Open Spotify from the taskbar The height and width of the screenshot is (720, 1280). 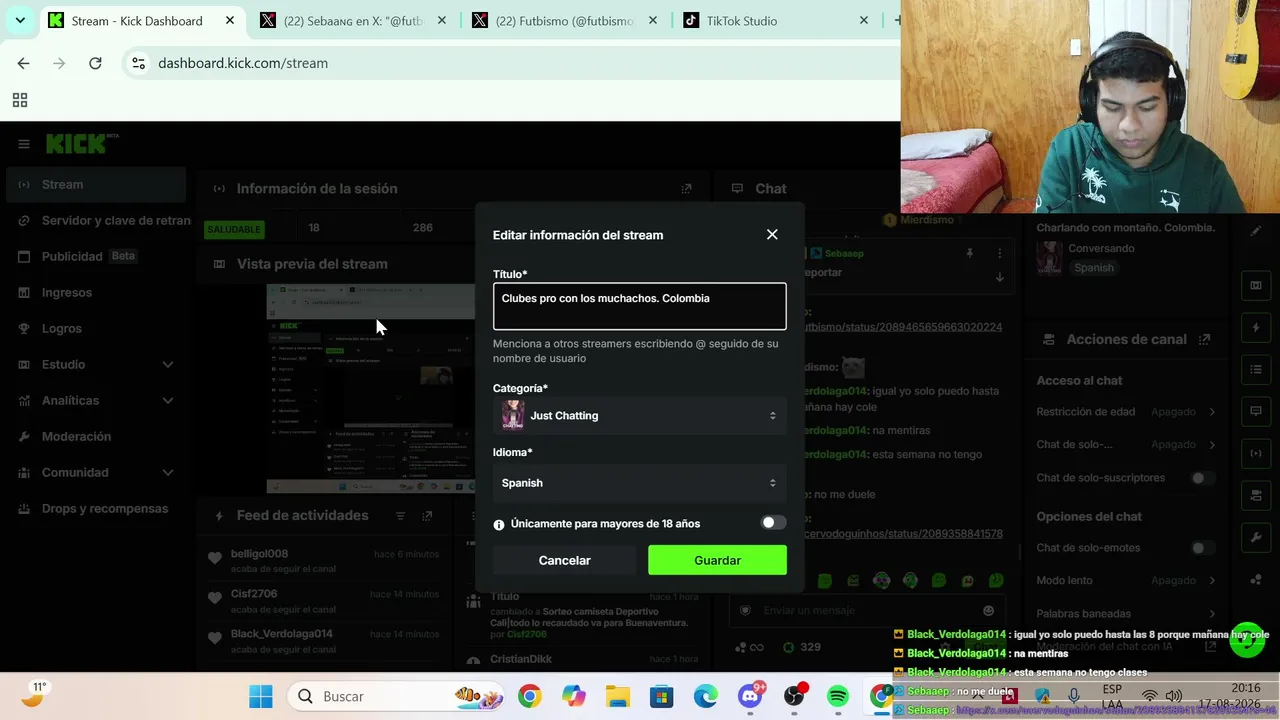[x=838, y=696]
